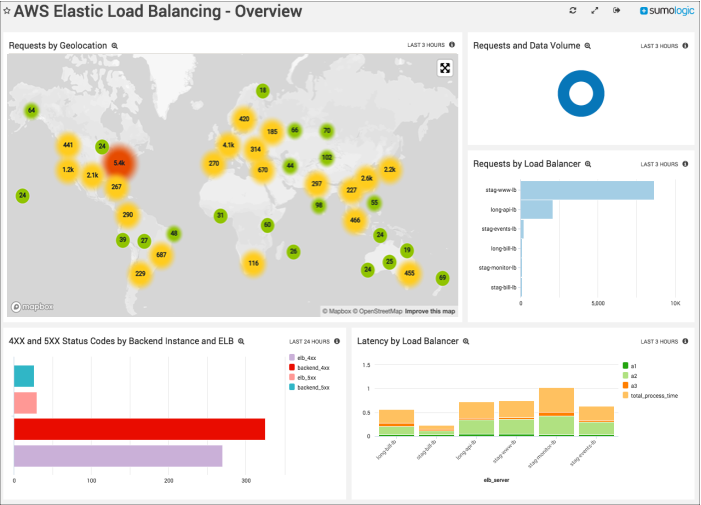Click the OpenStreetMap attribution link
701x505 pixels.
[379, 311]
